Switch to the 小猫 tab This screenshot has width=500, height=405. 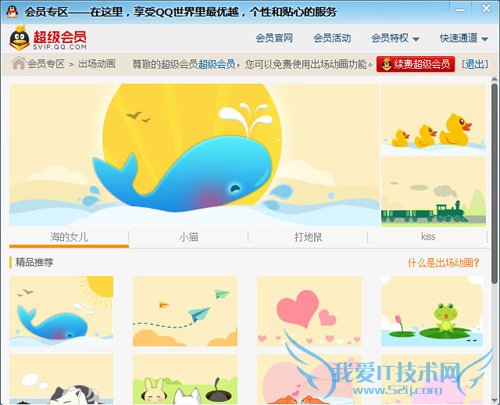(x=189, y=237)
